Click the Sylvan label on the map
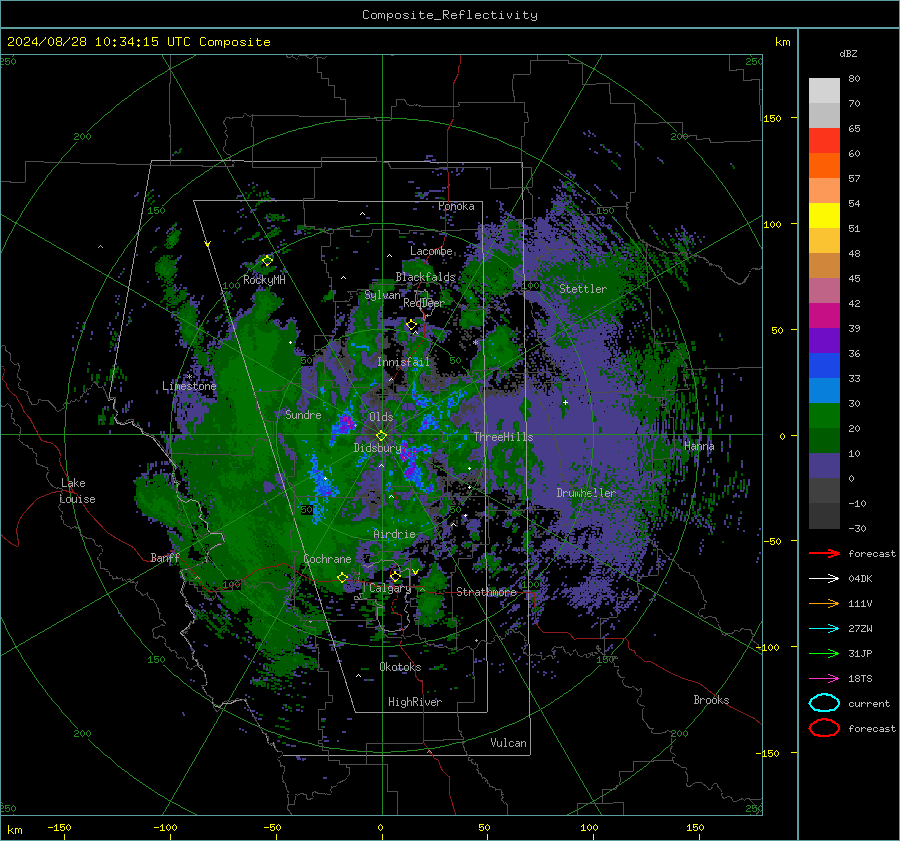Viewport: 900px width, 841px height. click(x=383, y=295)
